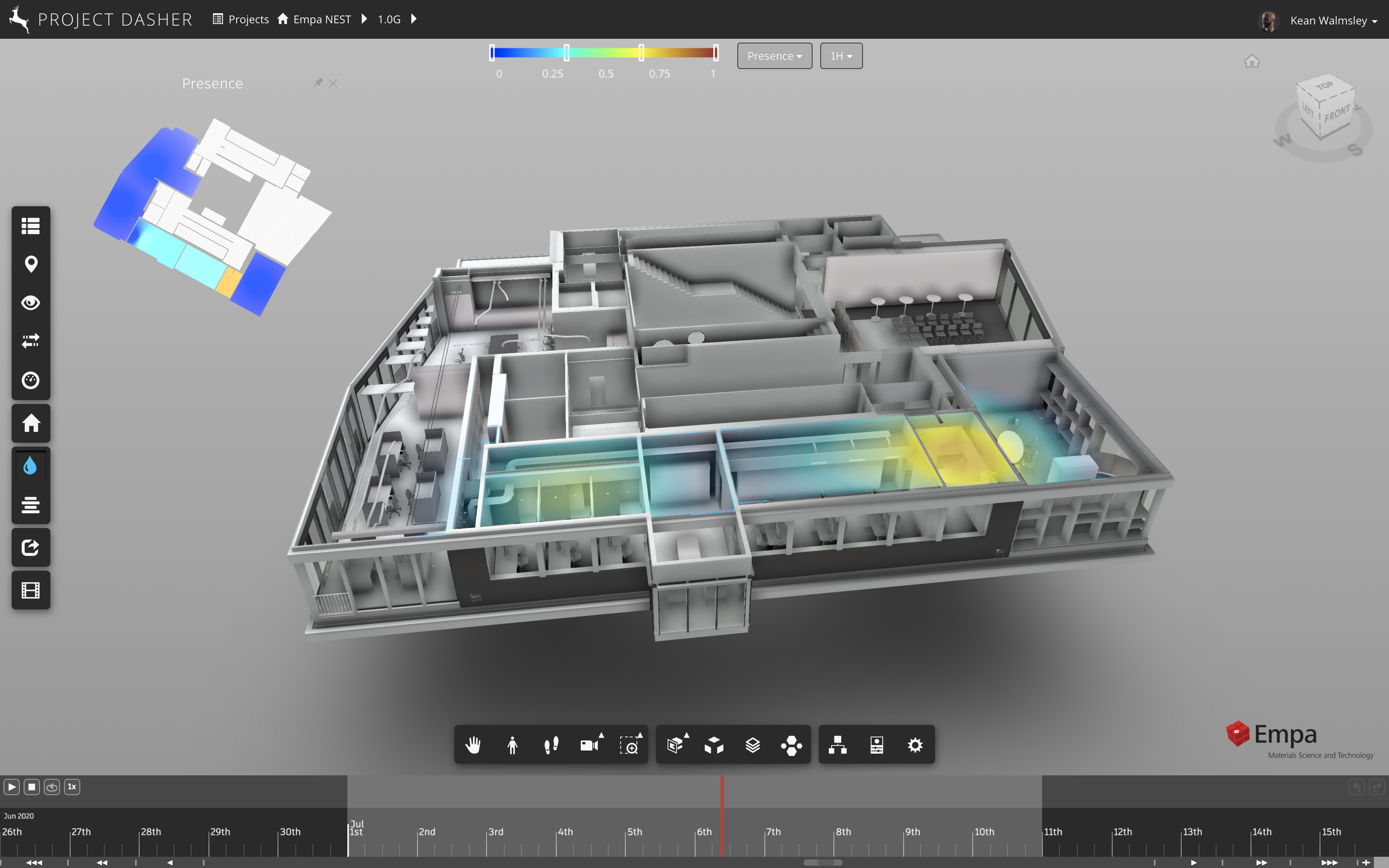1389x868 pixels.
Task: Click the 1x playback speed button
Action: pos(72,787)
